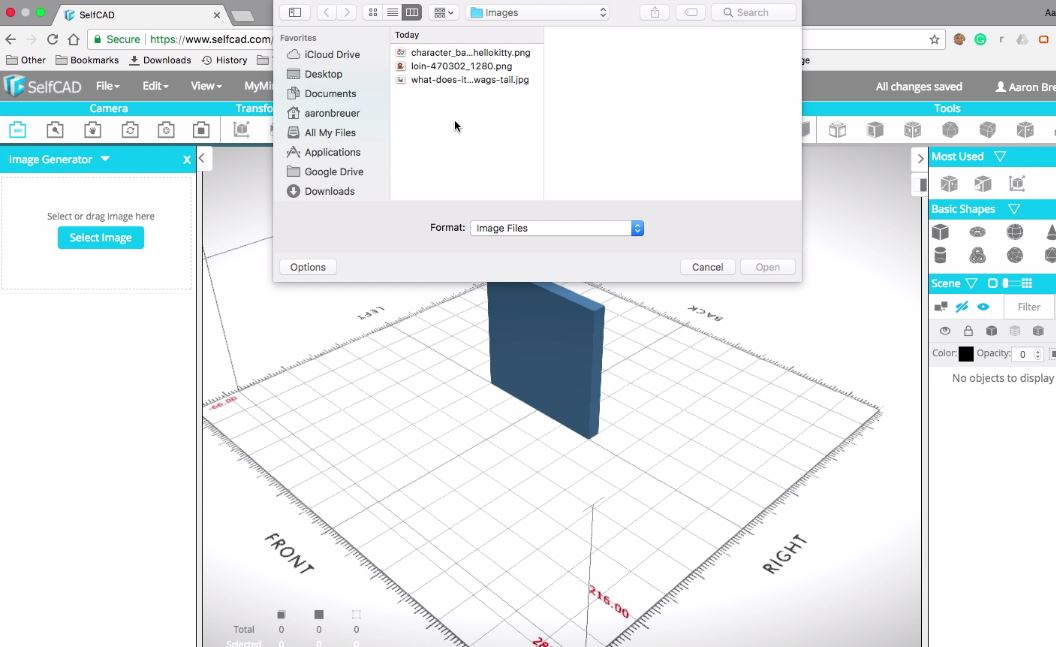
Task: Open the SelfCAD View menu
Action: 205,86
